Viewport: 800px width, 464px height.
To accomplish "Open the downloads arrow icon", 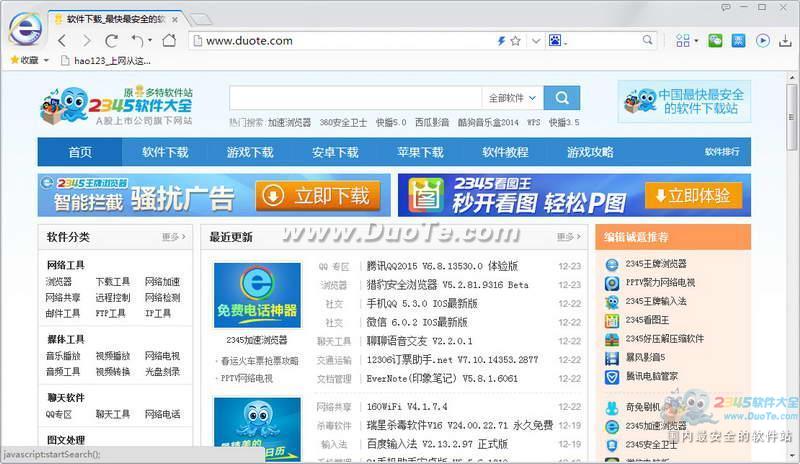I will click(785, 41).
